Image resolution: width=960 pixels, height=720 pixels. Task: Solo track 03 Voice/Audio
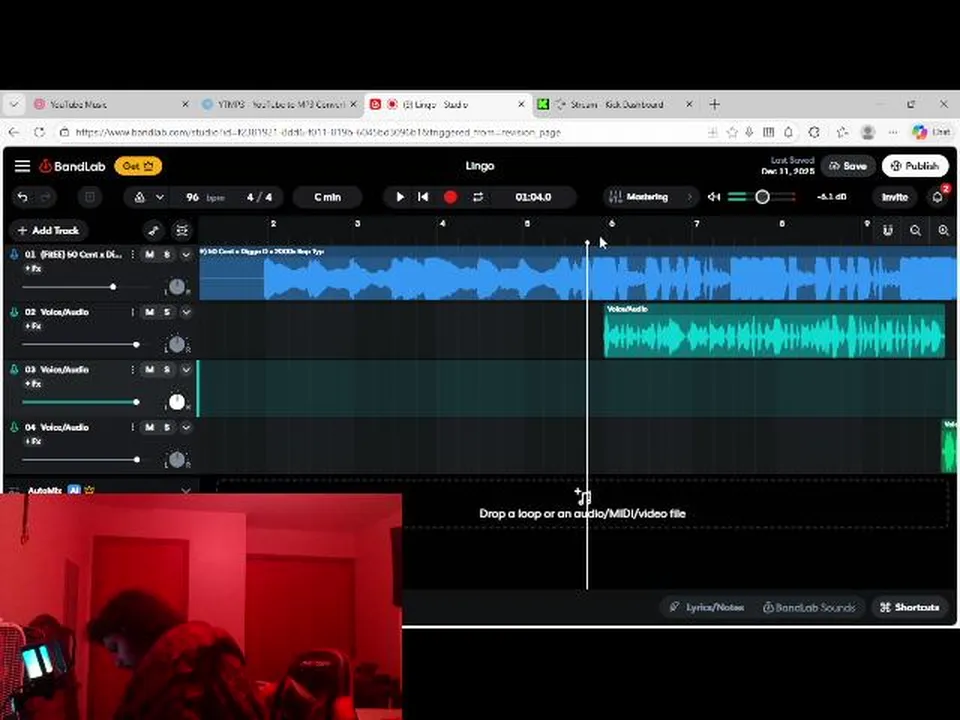[x=167, y=370]
